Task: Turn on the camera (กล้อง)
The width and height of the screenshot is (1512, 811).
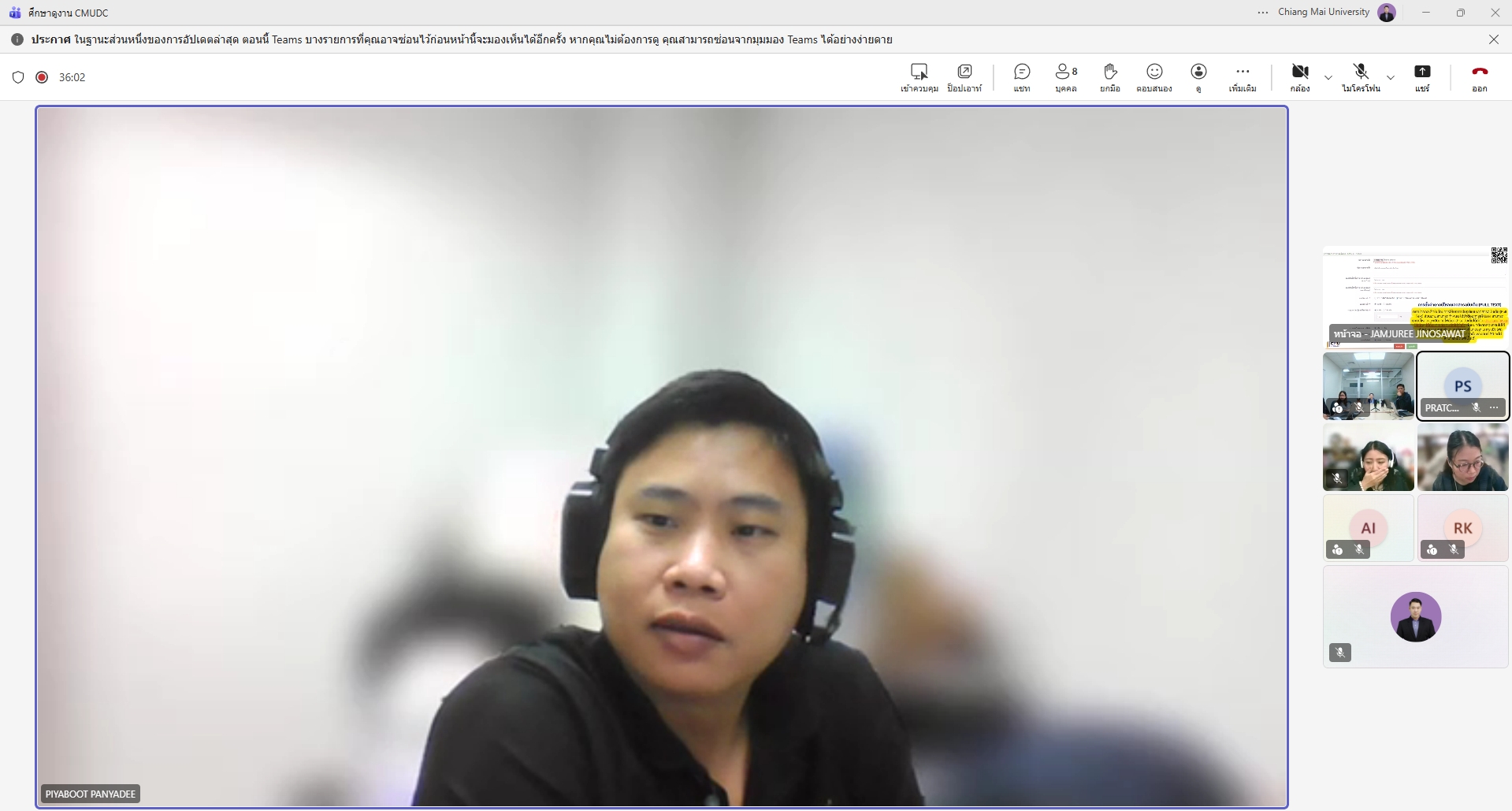Action: (1300, 77)
